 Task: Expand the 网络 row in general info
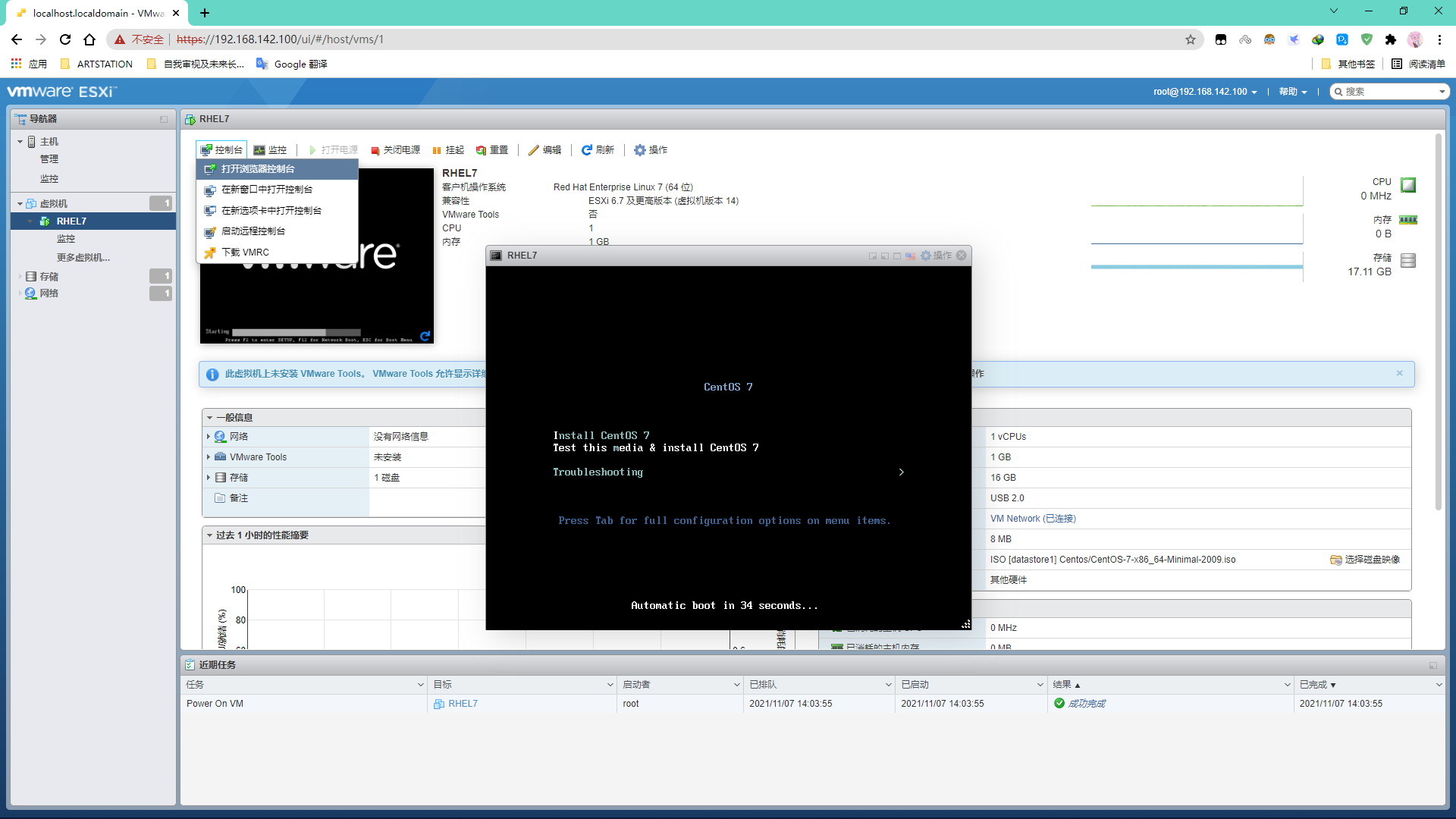click(x=209, y=437)
